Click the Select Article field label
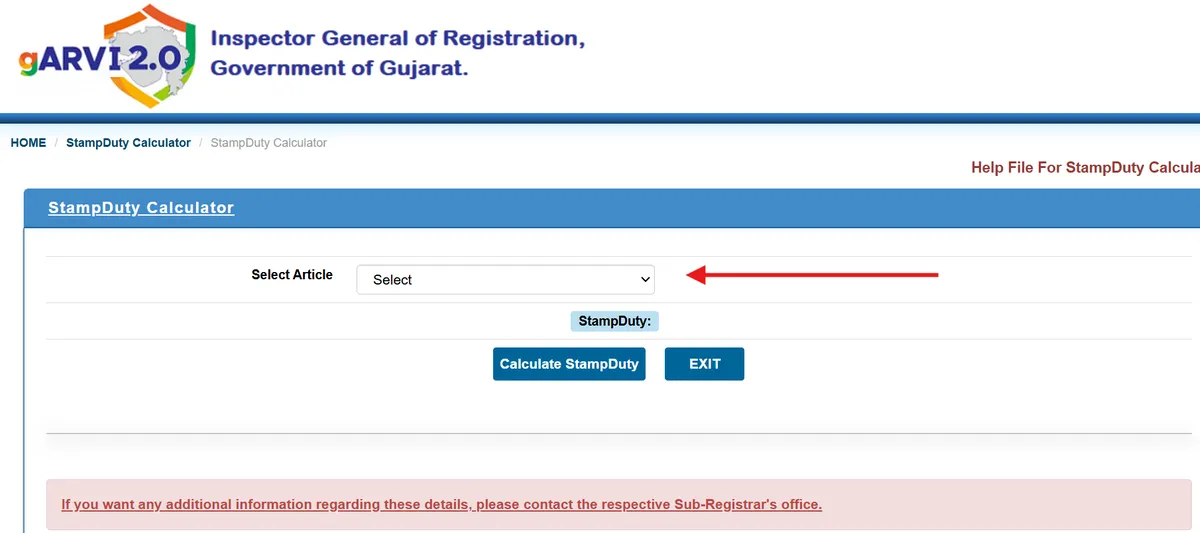Screen dimensions: 1200x533 coord(292,275)
